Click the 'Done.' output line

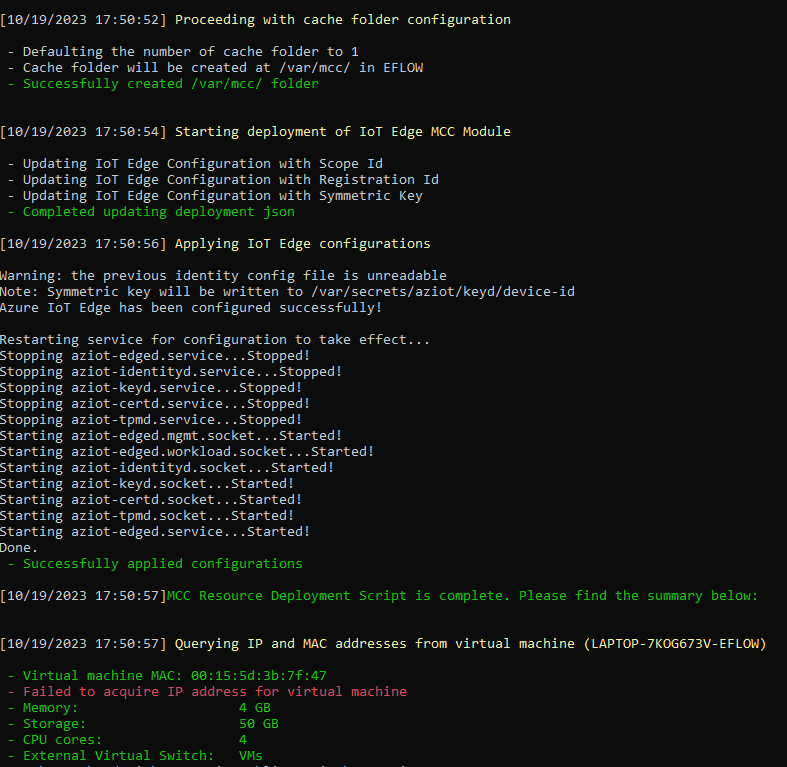pyautogui.click(x=19, y=548)
